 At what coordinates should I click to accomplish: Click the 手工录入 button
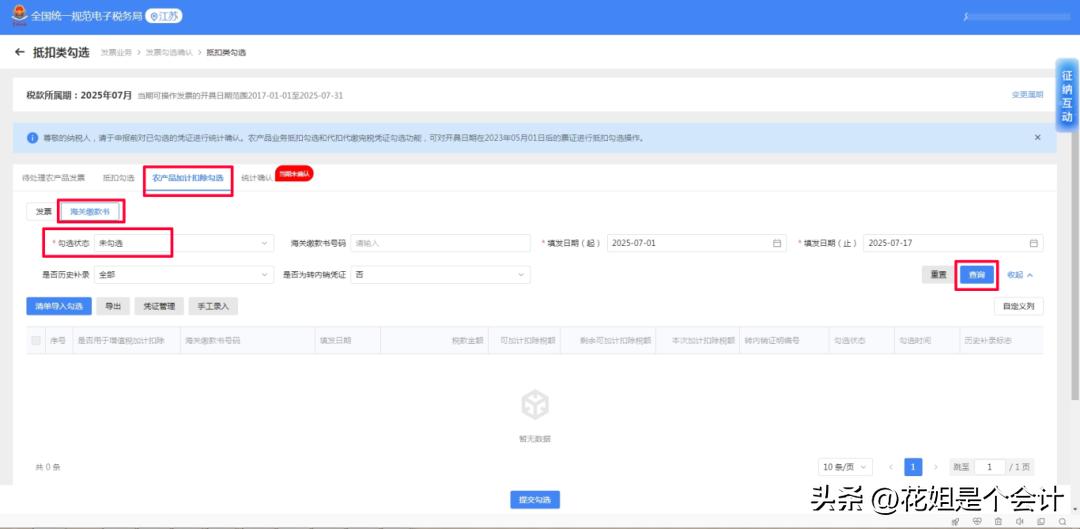click(x=214, y=307)
